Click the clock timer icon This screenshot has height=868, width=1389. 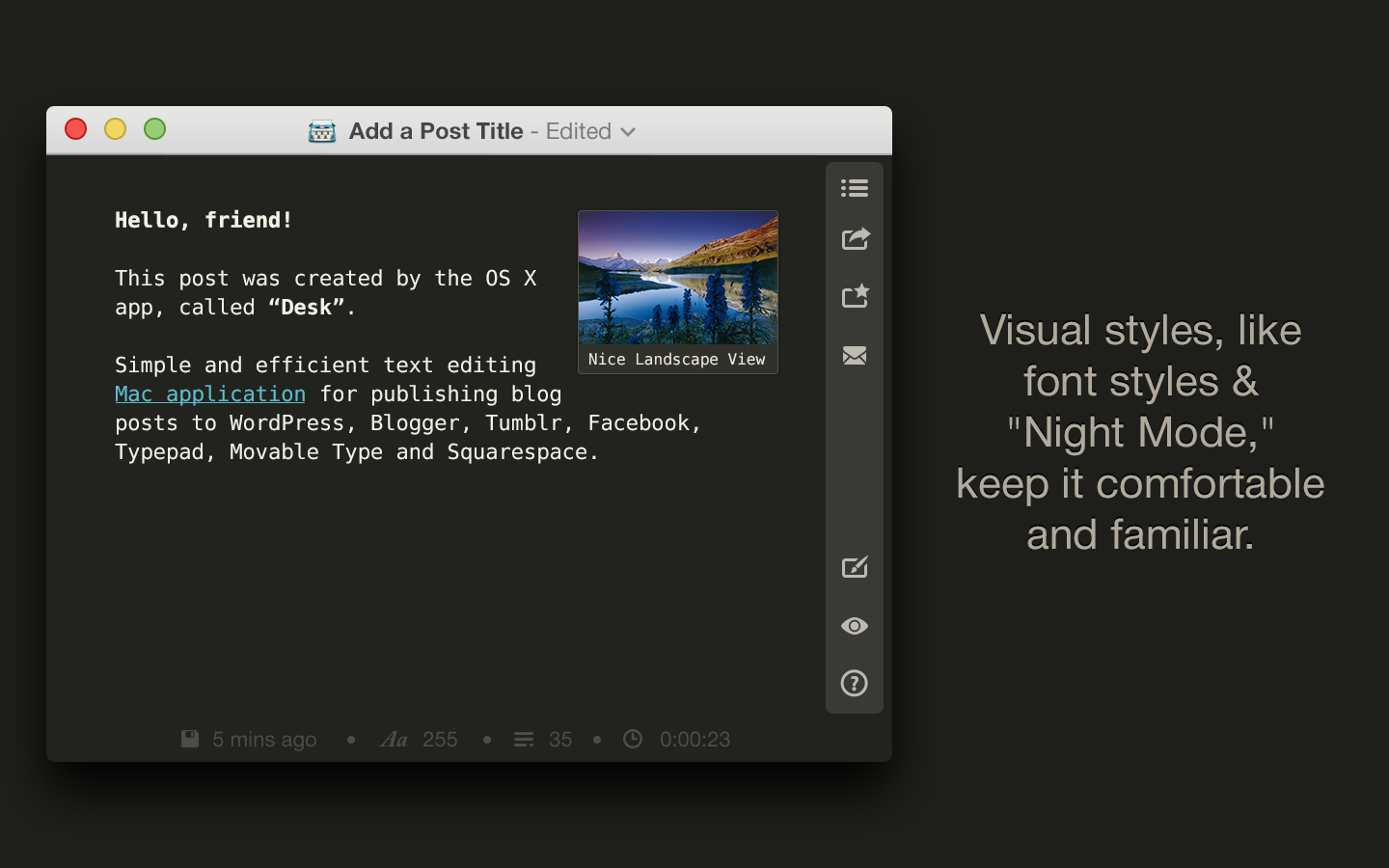point(633,739)
